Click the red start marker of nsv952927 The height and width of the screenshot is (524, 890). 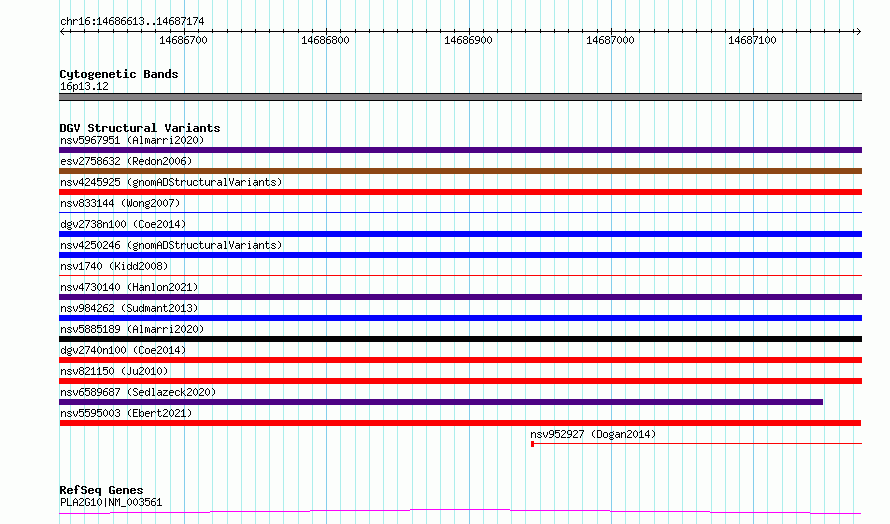pyautogui.click(x=532, y=444)
